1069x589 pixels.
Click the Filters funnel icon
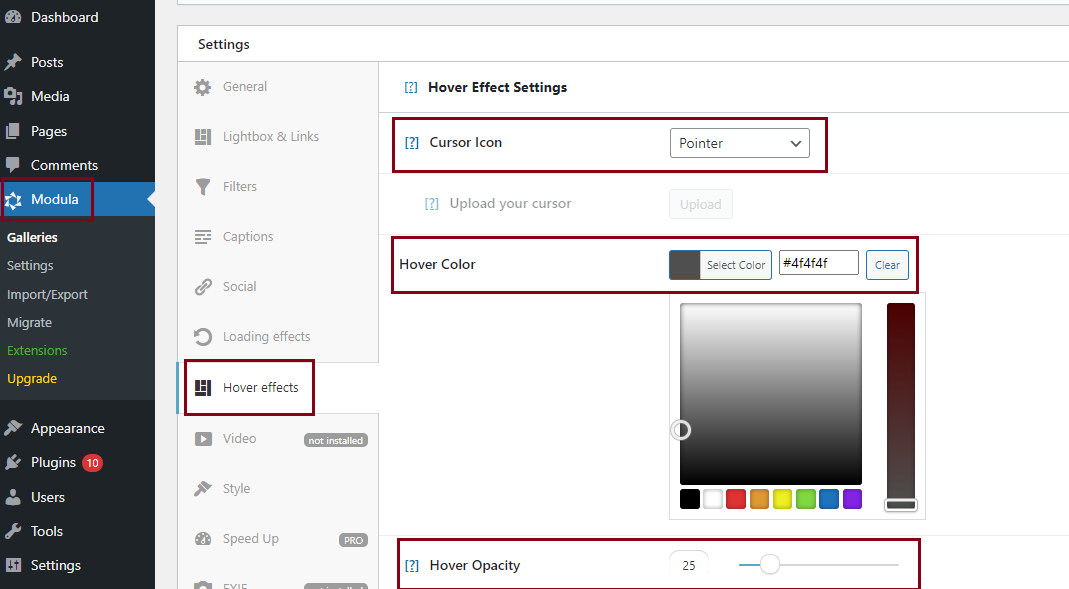coord(203,187)
